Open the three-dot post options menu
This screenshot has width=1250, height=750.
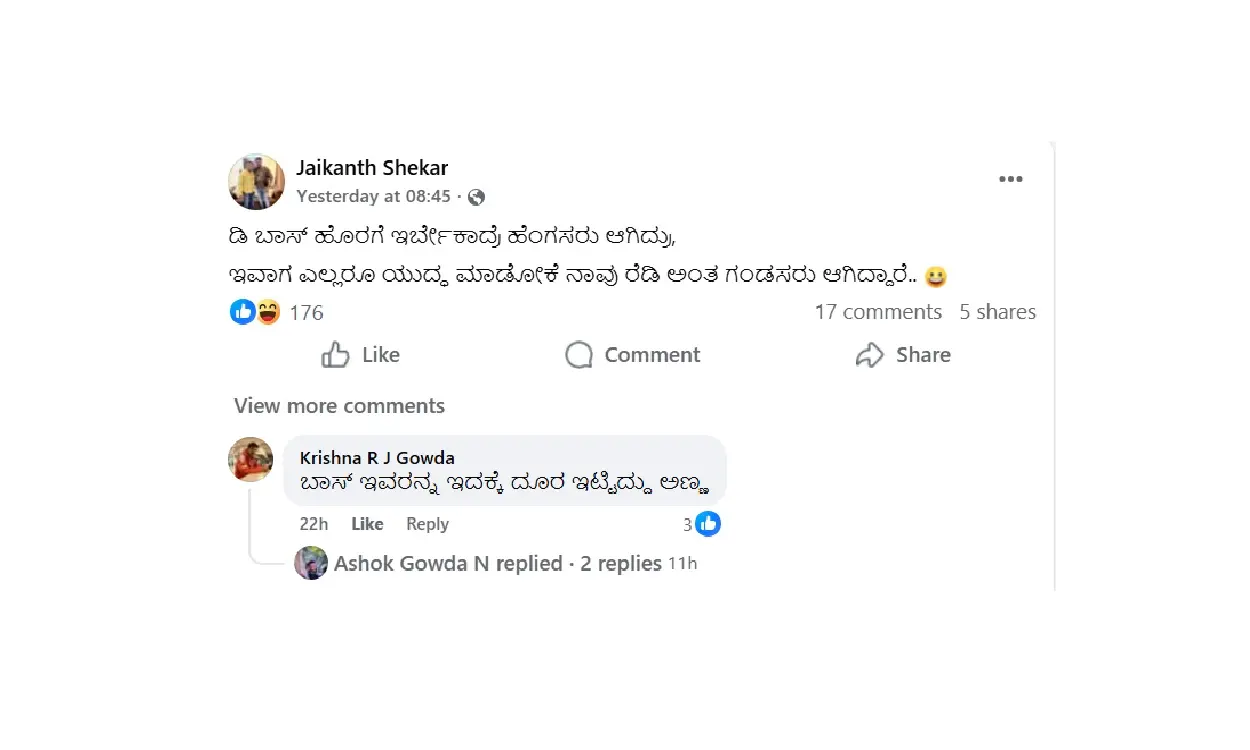click(x=1010, y=180)
